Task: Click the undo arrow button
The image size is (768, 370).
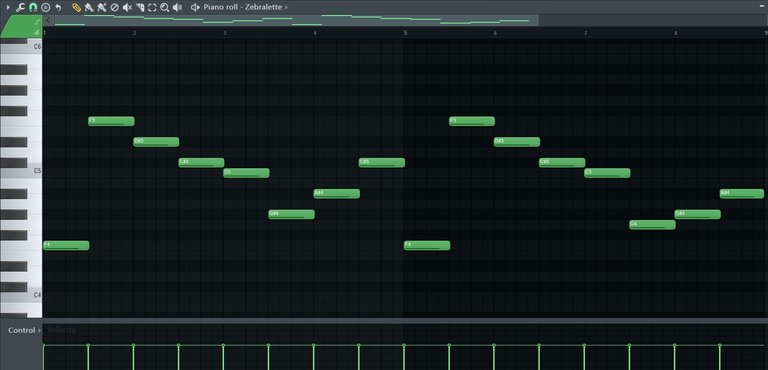Action: (58, 7)
